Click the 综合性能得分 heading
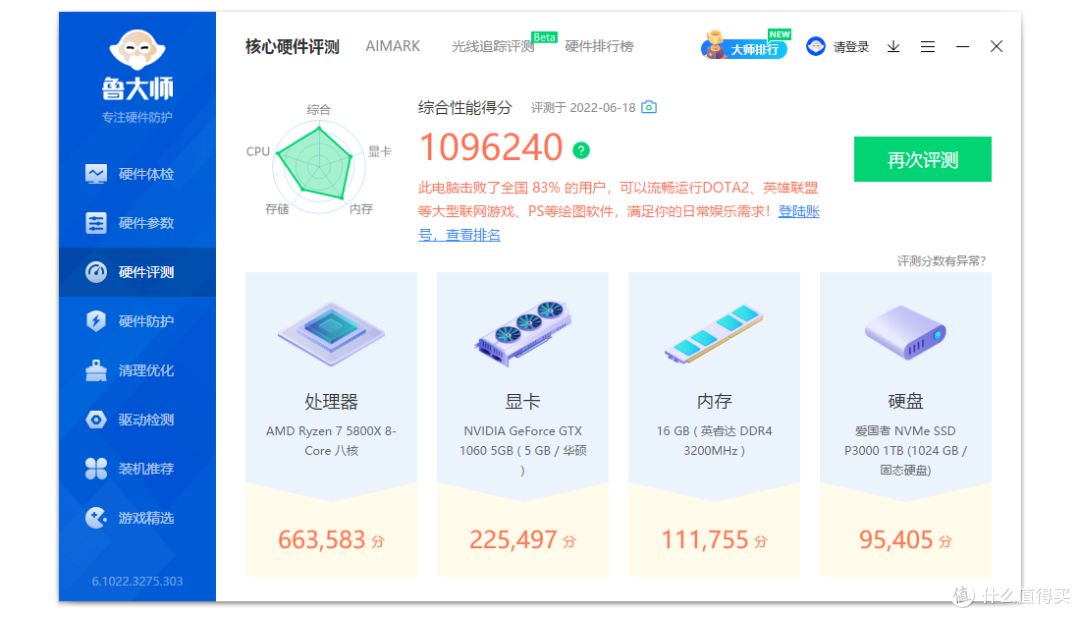 465,107
